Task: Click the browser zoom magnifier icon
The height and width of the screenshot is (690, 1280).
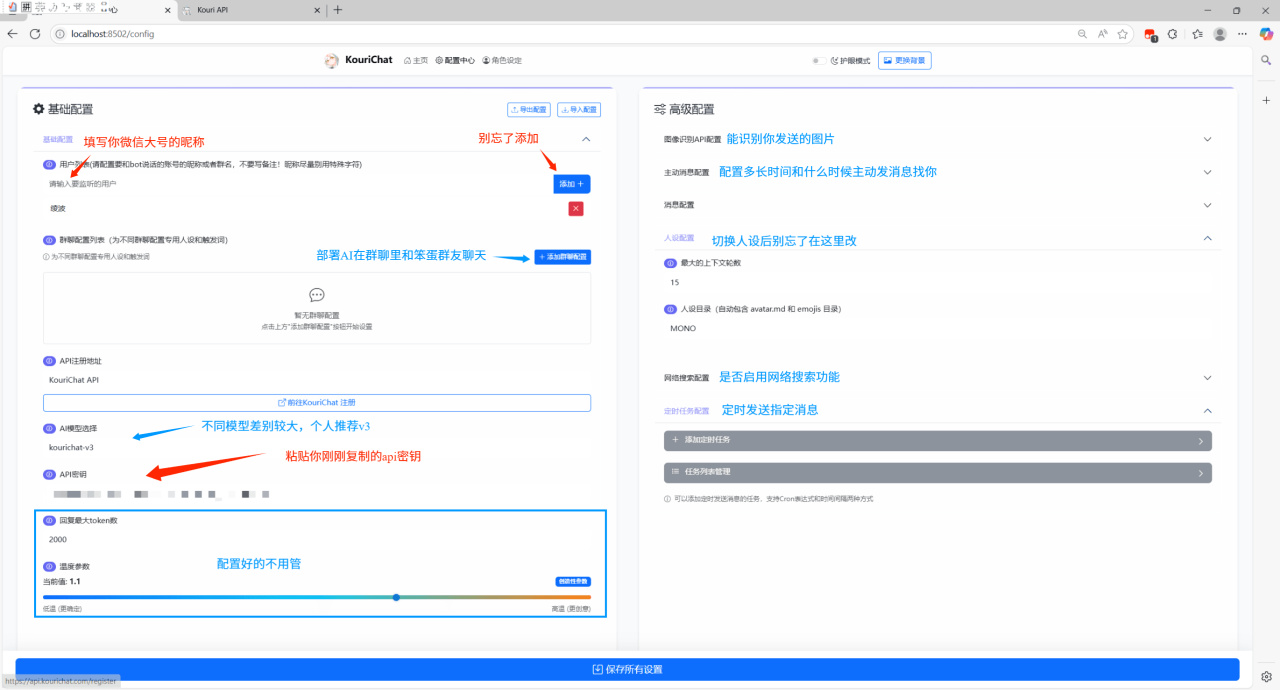Action: coord(1082,33)
